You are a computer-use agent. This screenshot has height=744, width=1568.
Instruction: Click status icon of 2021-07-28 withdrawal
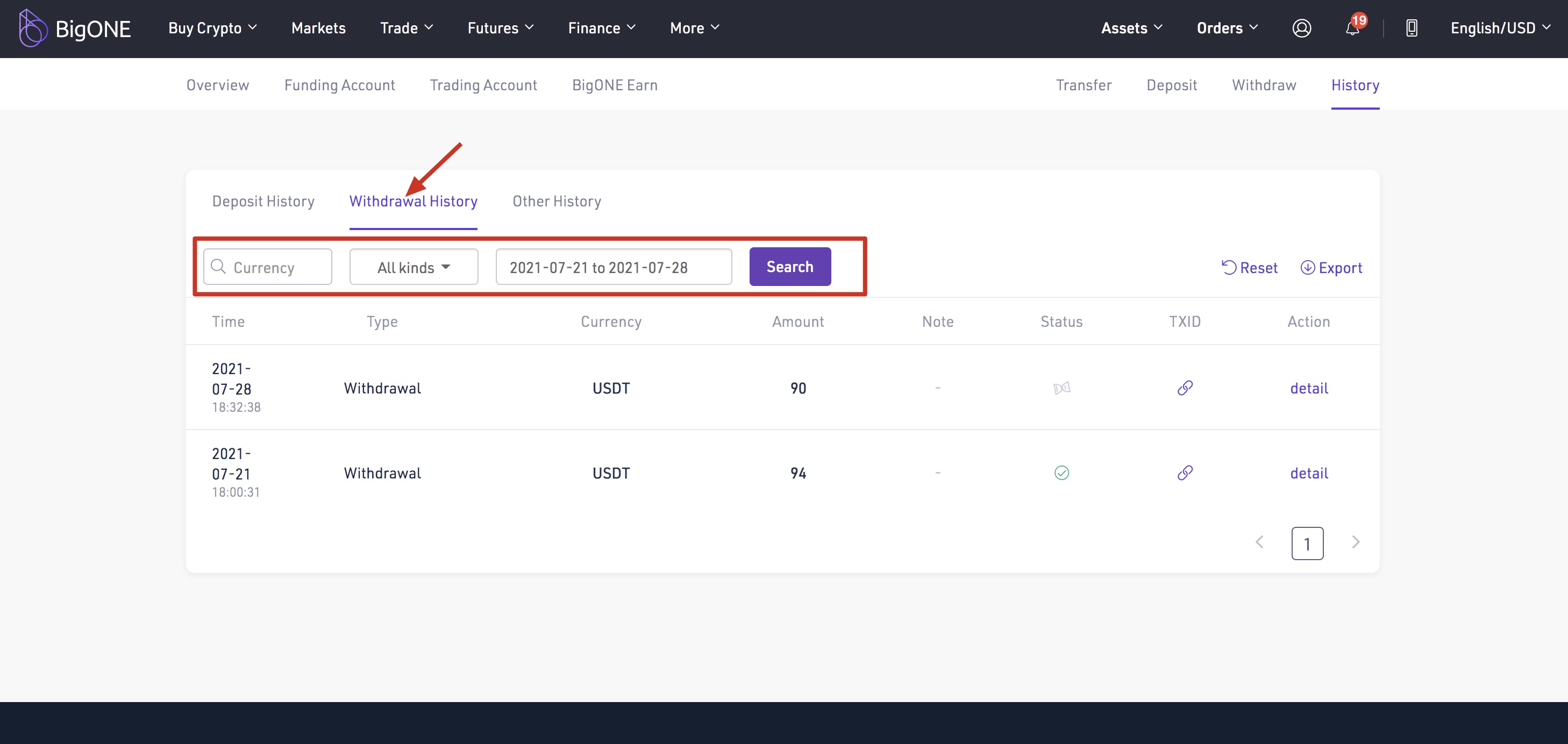click(x=1061, y=388)
